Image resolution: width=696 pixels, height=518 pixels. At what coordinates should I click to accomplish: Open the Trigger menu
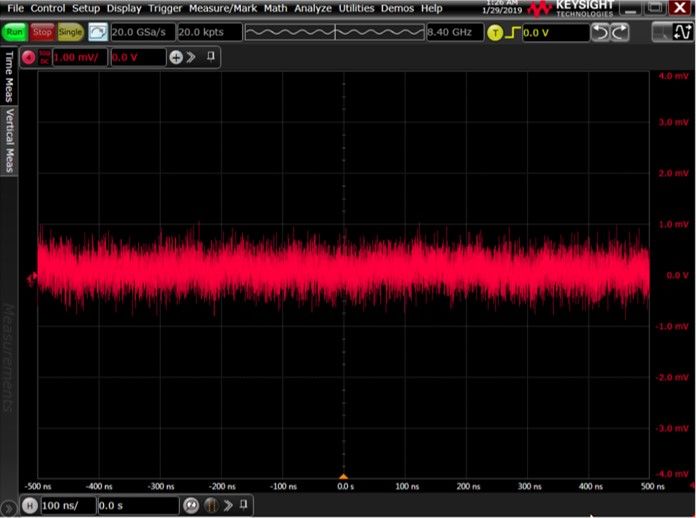(x=165, y=8)
